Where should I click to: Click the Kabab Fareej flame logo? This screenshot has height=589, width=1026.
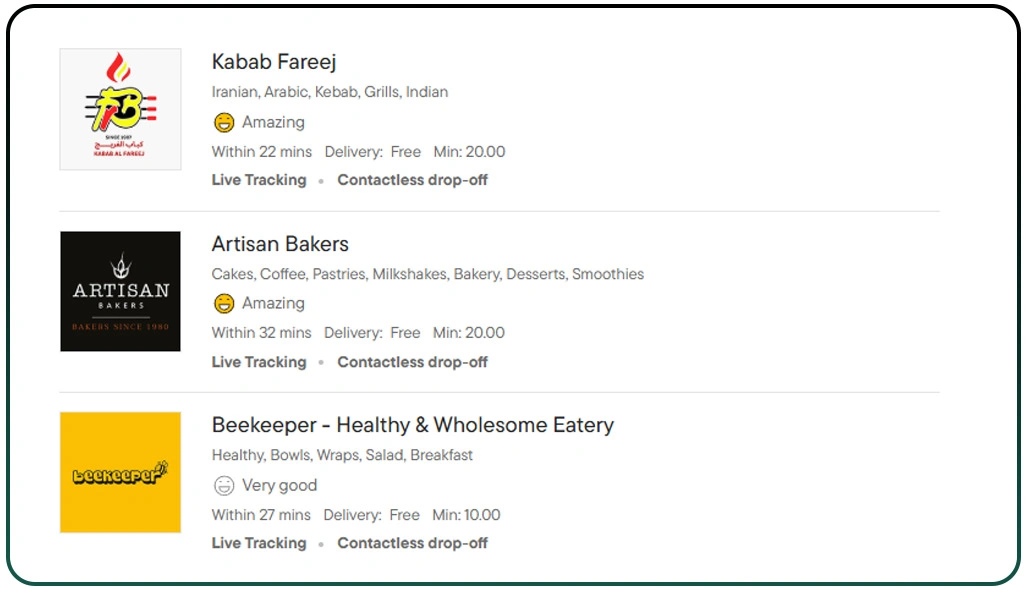(x=120, y=109)
